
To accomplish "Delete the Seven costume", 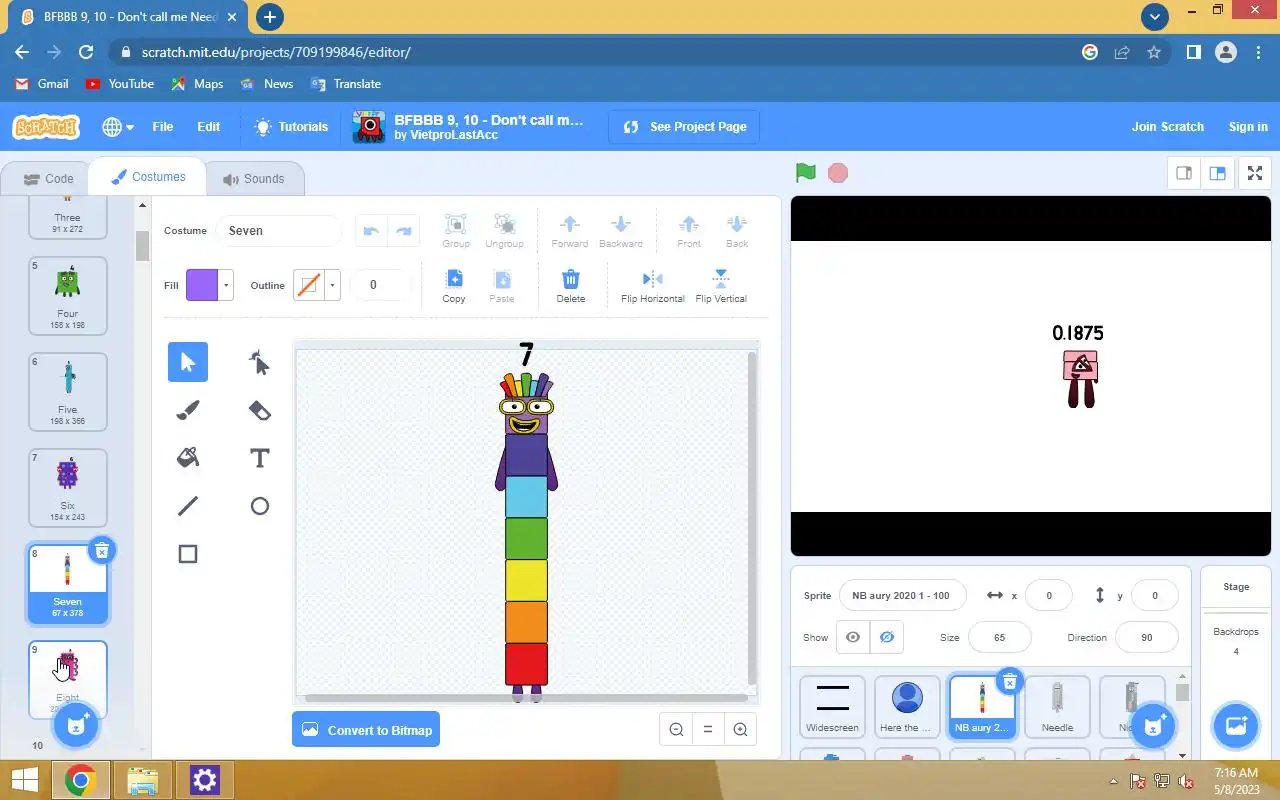I will point(102,550).
